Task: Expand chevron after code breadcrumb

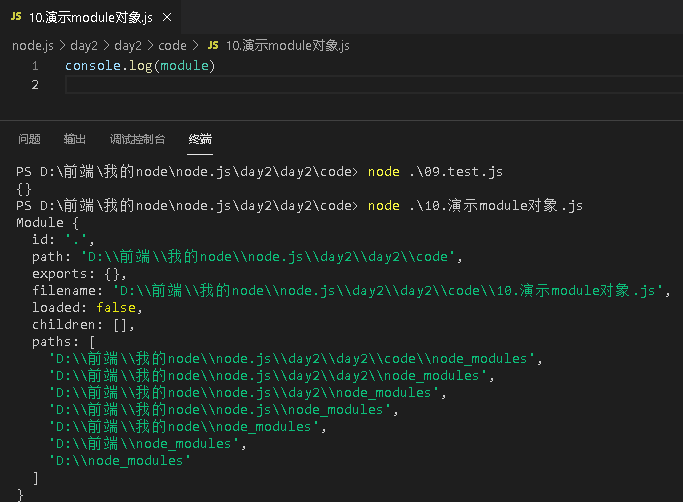Action: tap(195, 46)
